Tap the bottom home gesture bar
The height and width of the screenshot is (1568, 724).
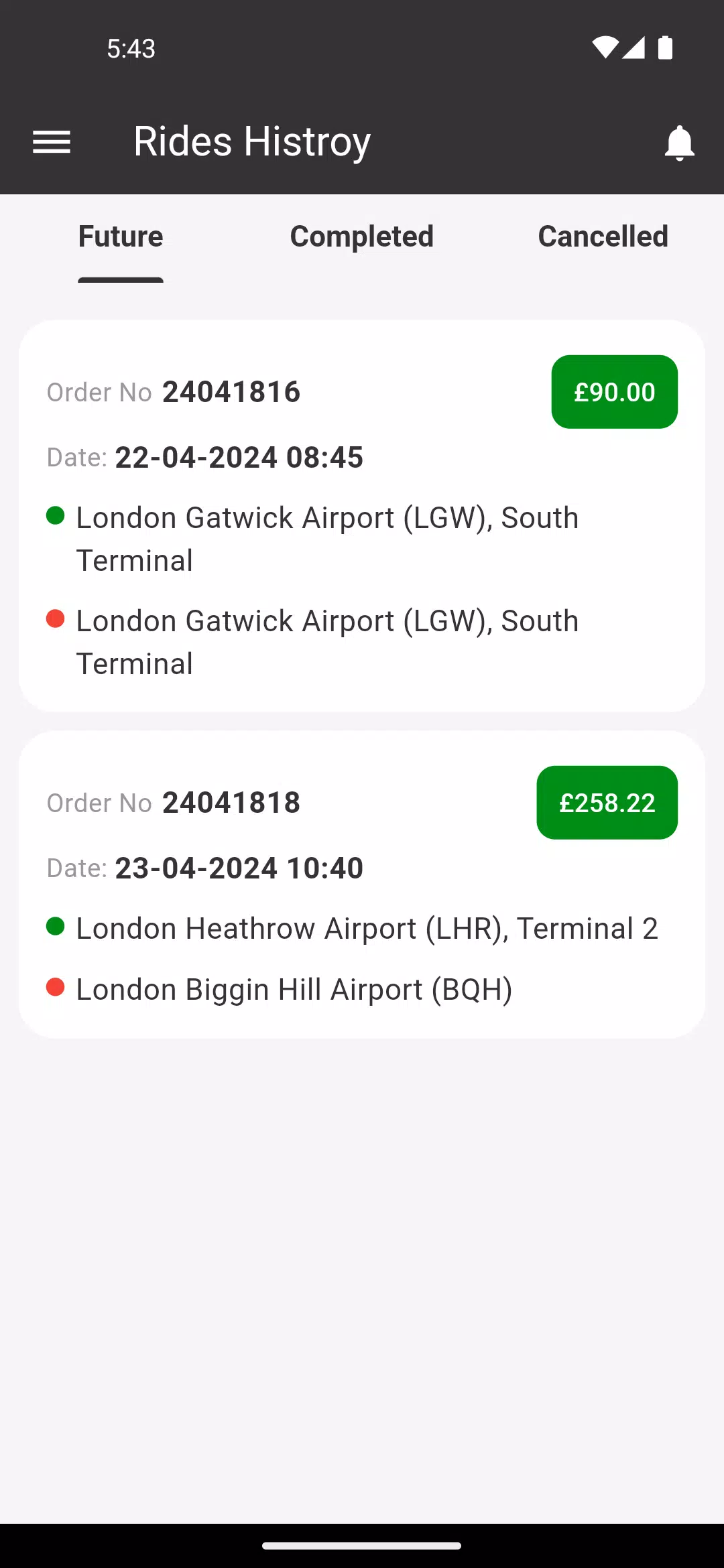pos(362,1546)
